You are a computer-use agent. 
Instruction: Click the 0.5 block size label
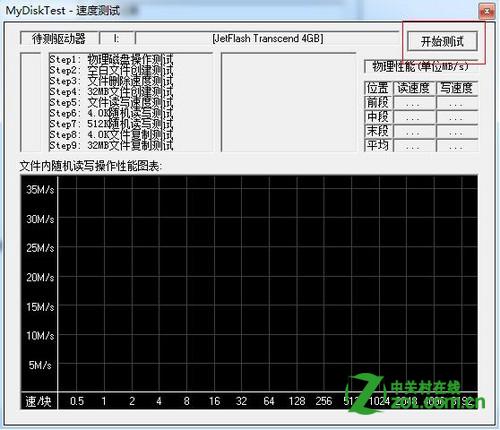[77, 401]
